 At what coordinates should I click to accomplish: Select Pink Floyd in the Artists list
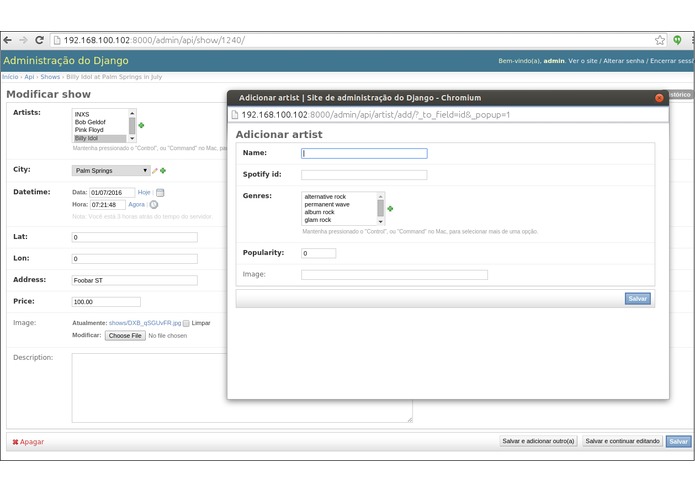(100, 130)
